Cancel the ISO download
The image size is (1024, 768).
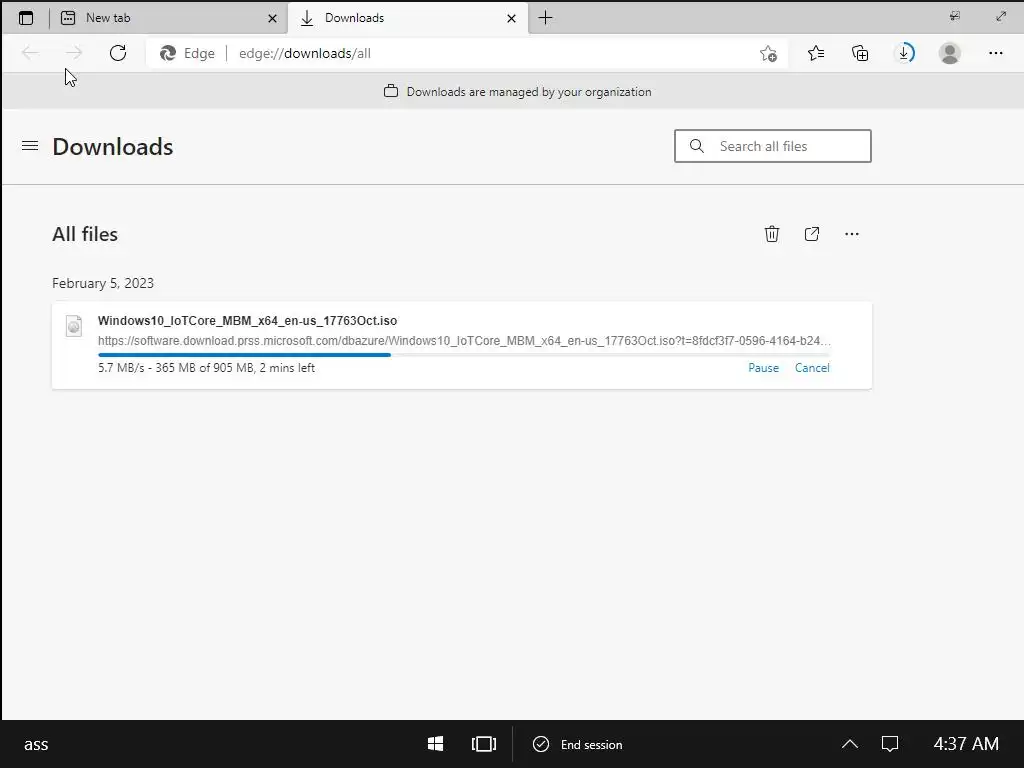point(812,368)
